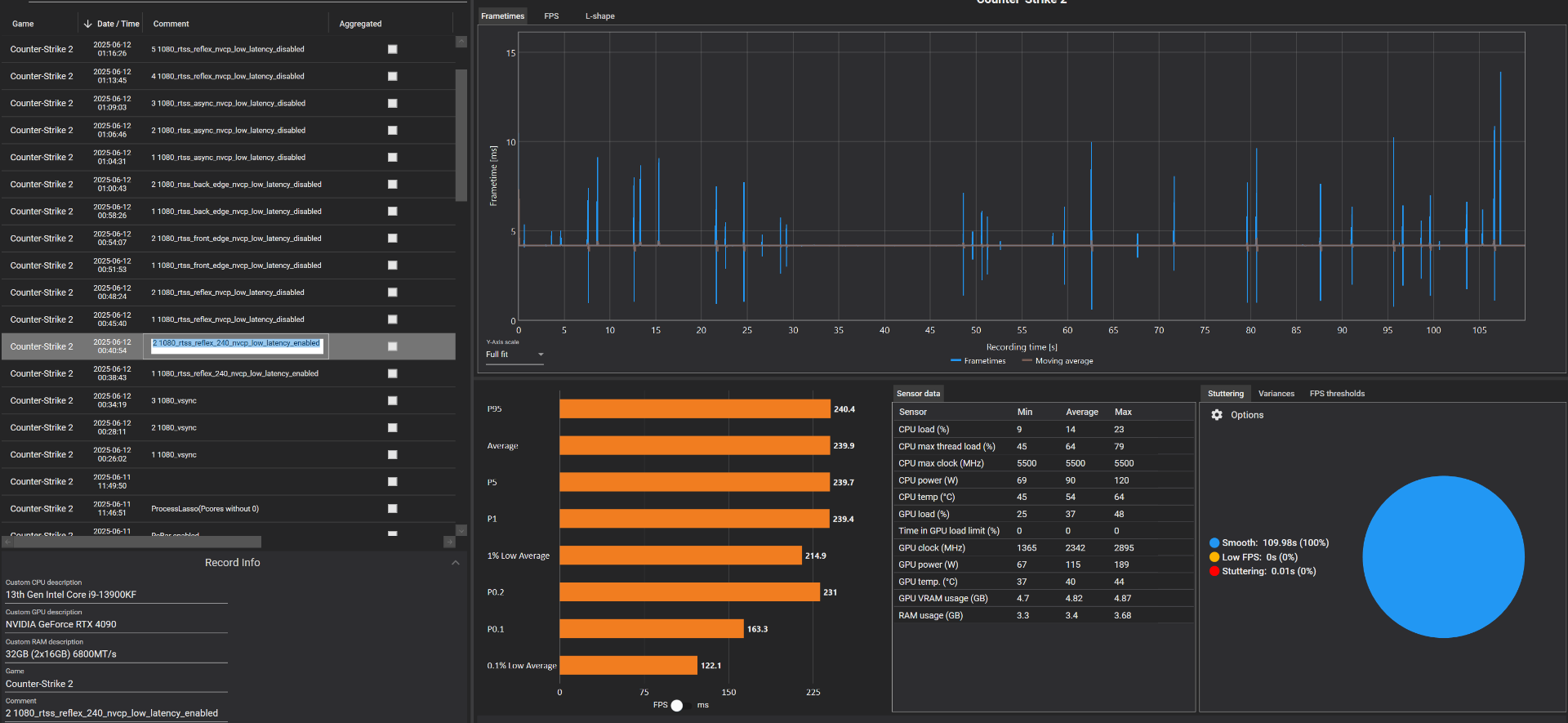Toggle Aggregated checkbox for 5 1080_rtss_reflex_nvcp_low_latency_disabled
This screenshot has width=1568, height=723.
[x=392, y=49]
